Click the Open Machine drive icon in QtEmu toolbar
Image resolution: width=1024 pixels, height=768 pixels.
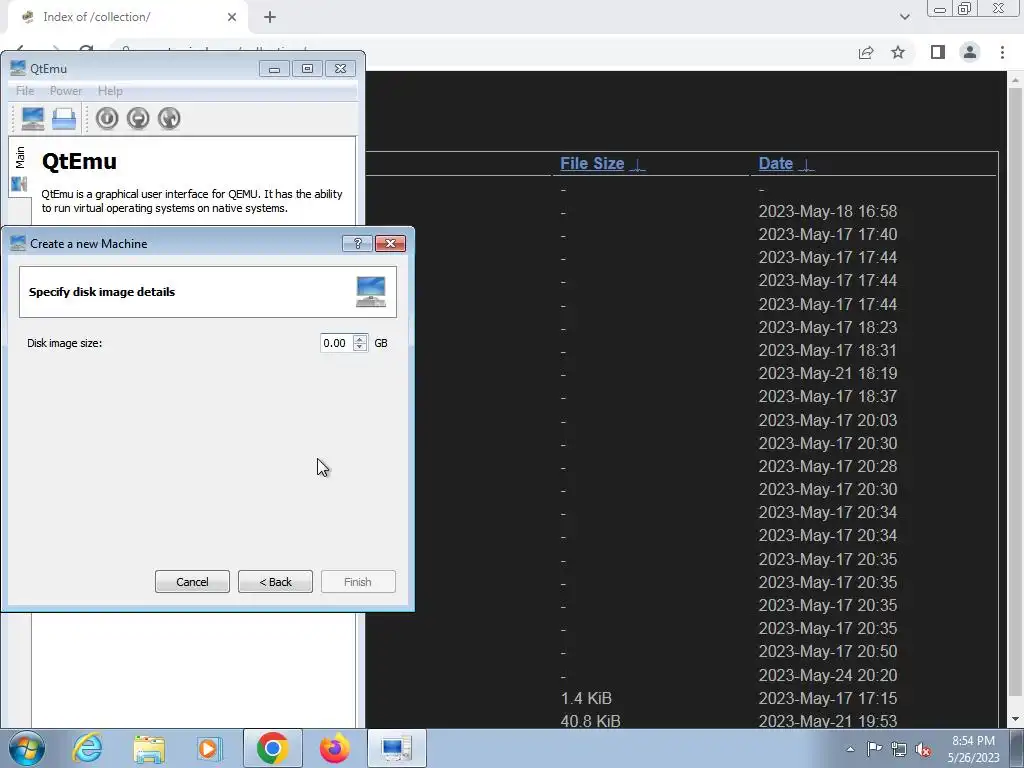point(64,118)
